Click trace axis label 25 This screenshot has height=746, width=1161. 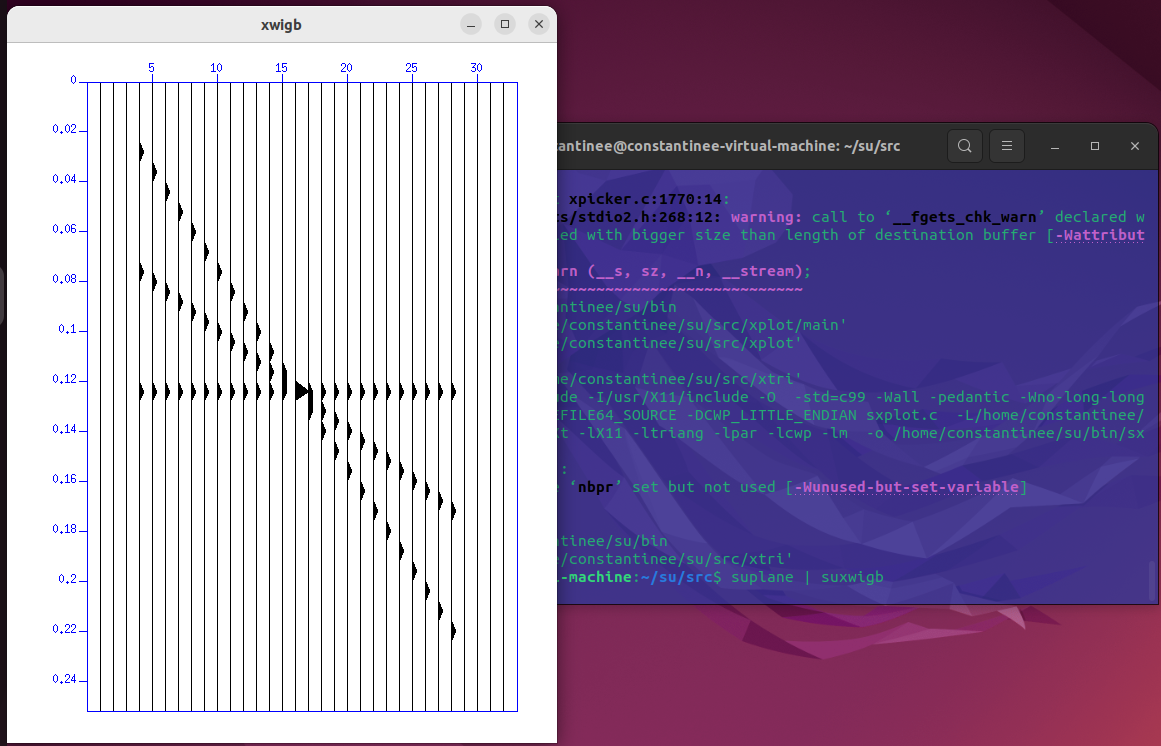coord(412,68)
